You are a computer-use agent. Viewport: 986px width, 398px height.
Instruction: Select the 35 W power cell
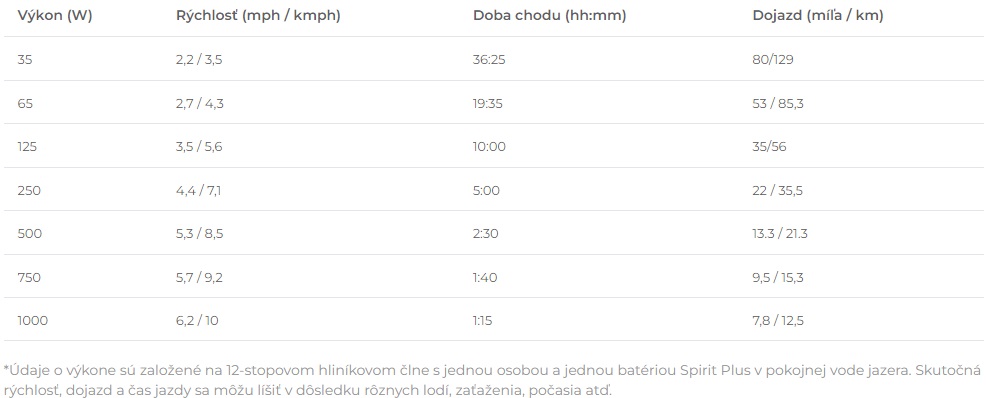[25, 60]
